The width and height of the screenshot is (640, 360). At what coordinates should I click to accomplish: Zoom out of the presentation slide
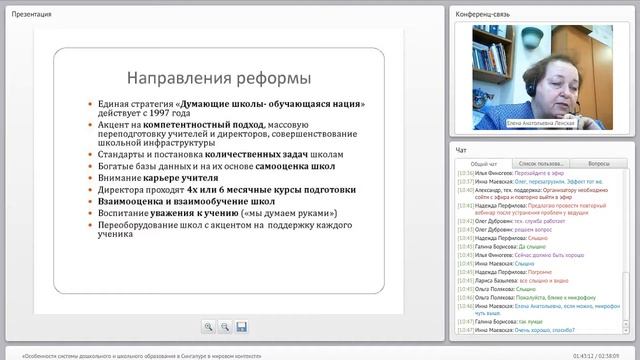[x=225, y=327]
